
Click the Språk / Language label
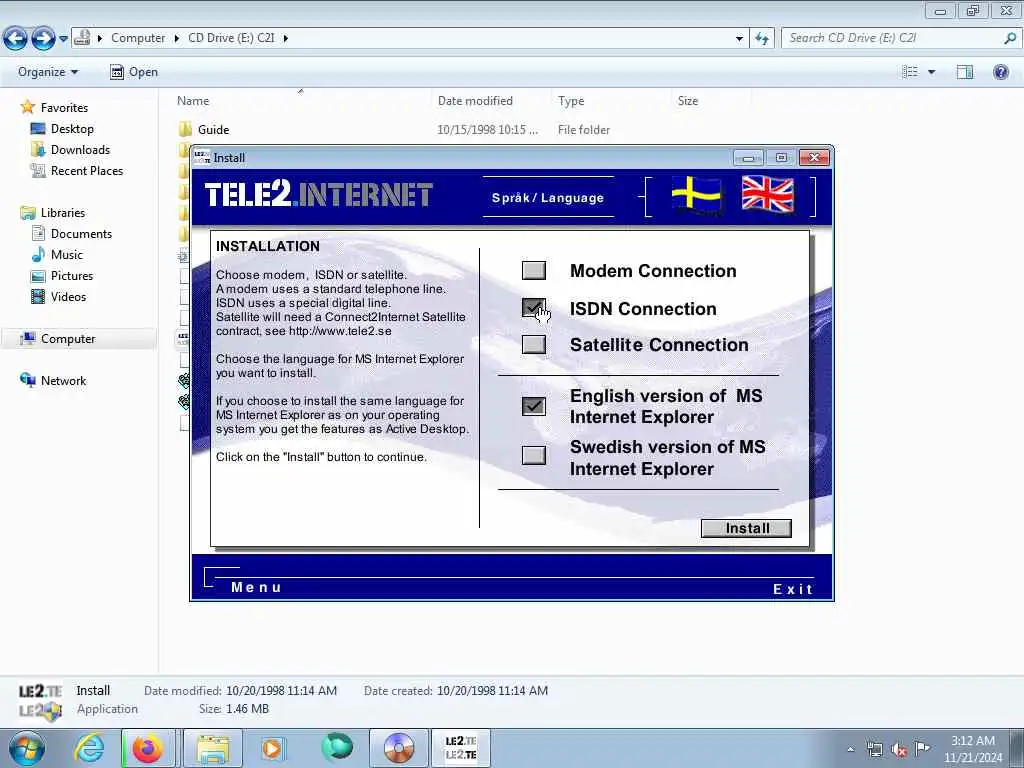[x=547, y=198]
